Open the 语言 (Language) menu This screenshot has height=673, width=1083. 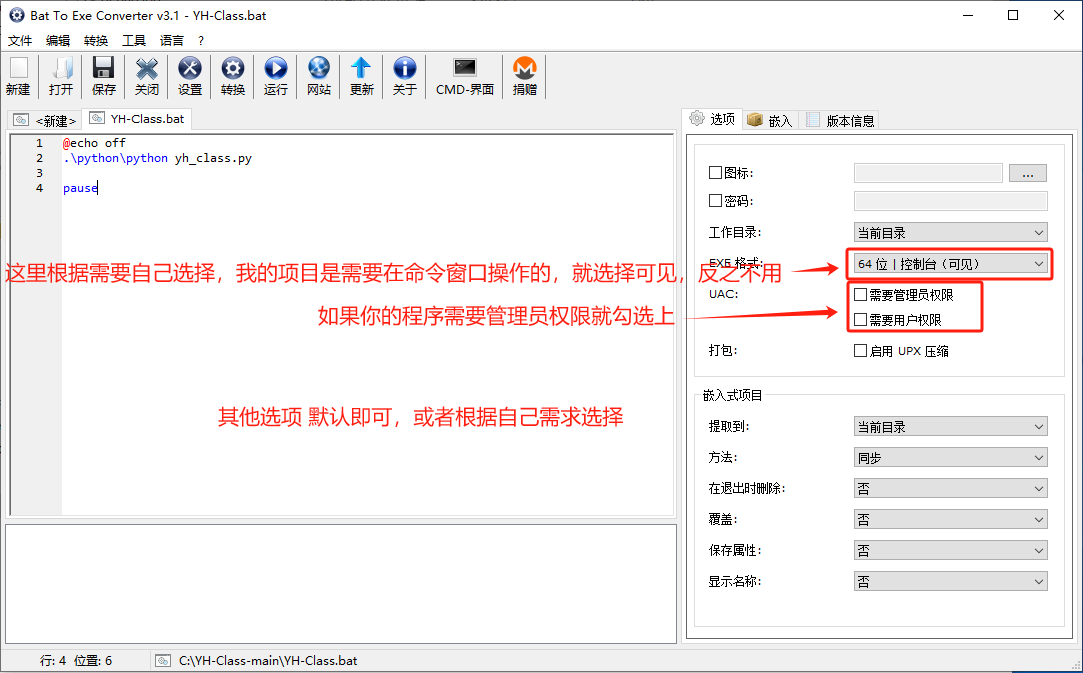tap(172, 41)
